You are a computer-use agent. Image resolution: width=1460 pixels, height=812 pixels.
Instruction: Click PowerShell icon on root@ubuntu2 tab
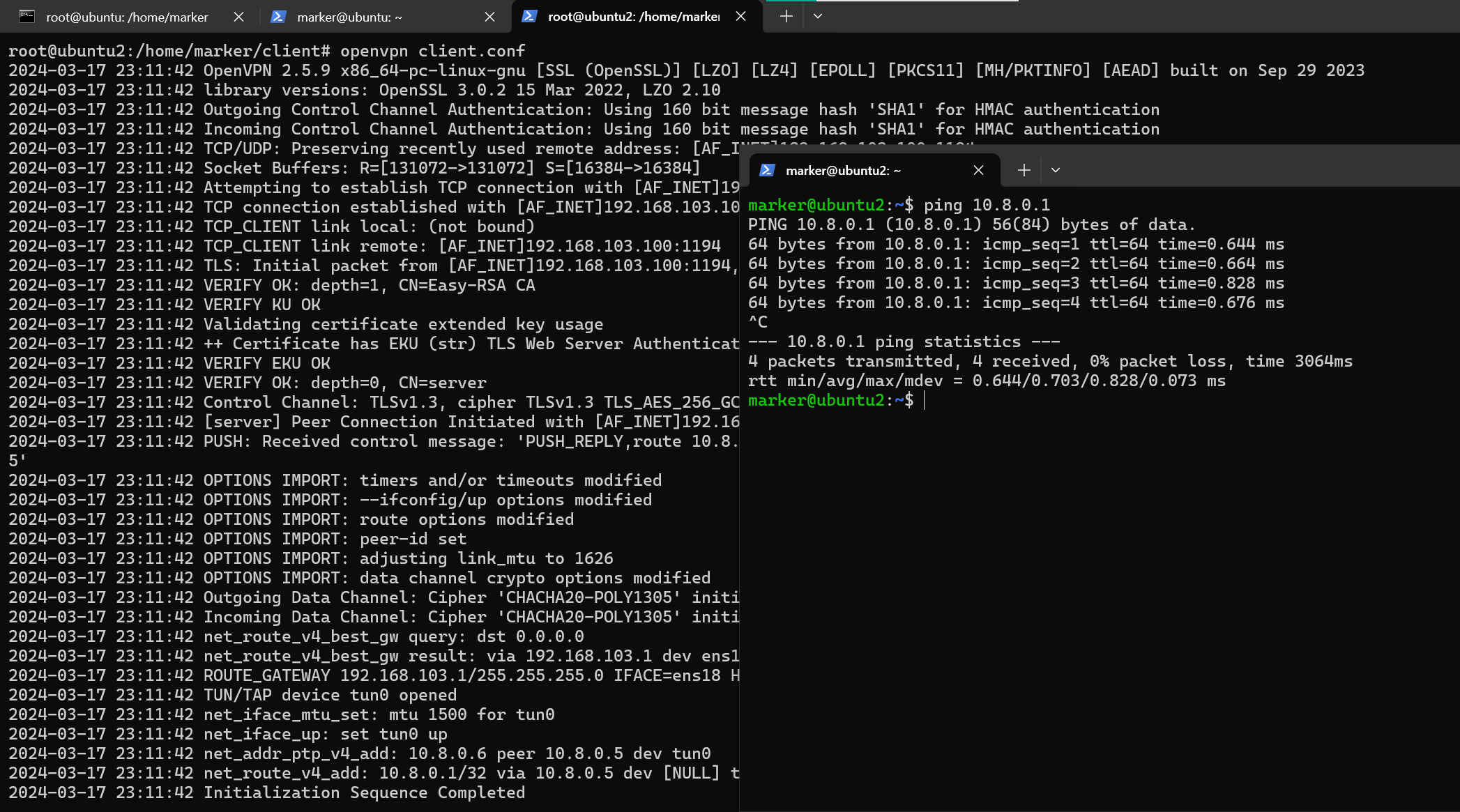529,16
